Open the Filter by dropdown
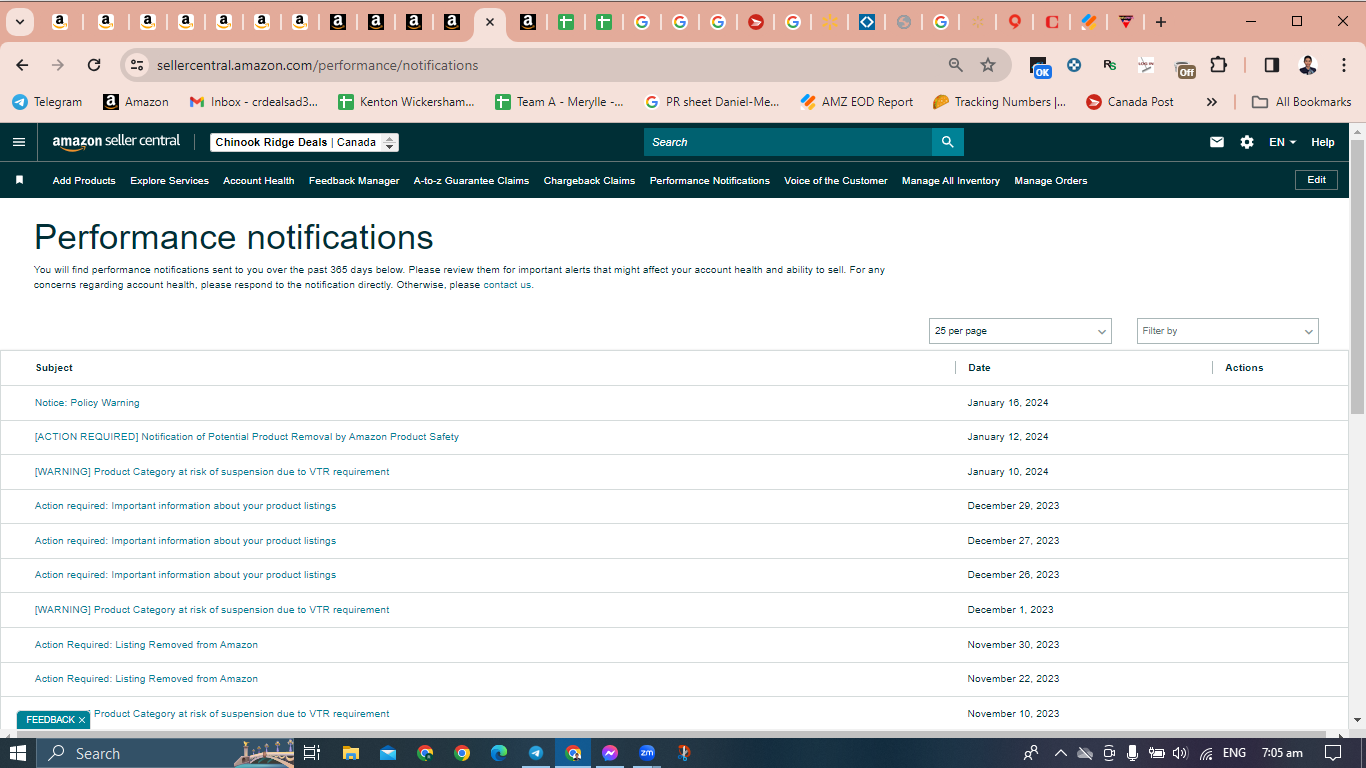Viewport: 1366px width, 768px height. 1228,331
